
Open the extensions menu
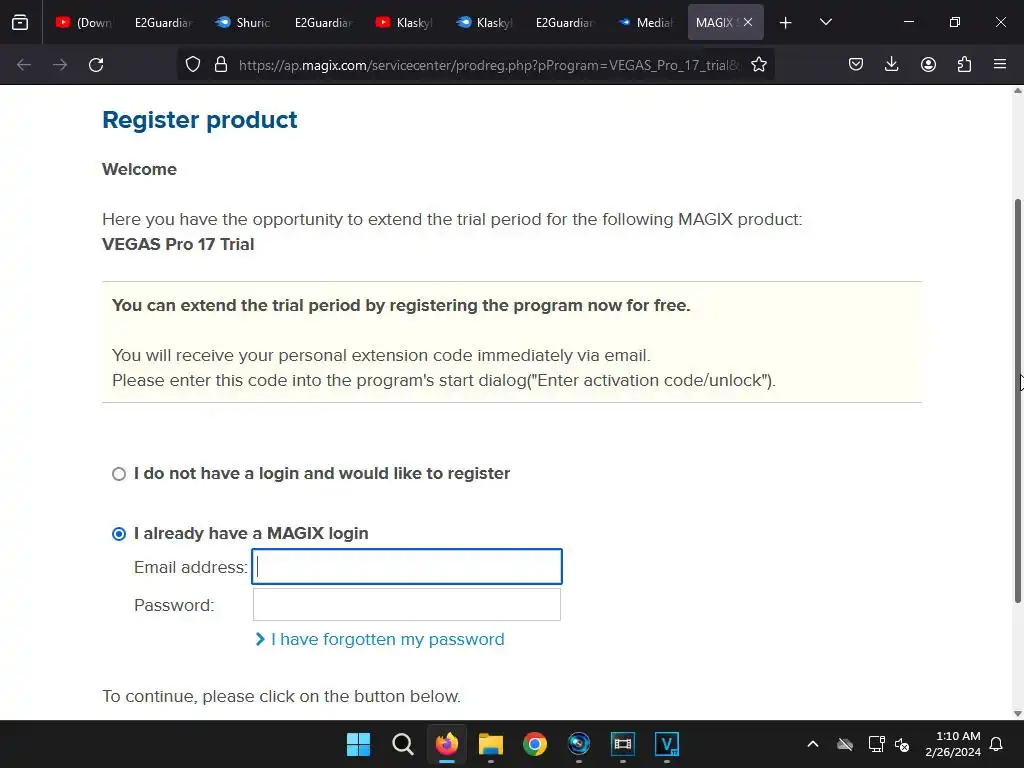[x=964, y=65]
